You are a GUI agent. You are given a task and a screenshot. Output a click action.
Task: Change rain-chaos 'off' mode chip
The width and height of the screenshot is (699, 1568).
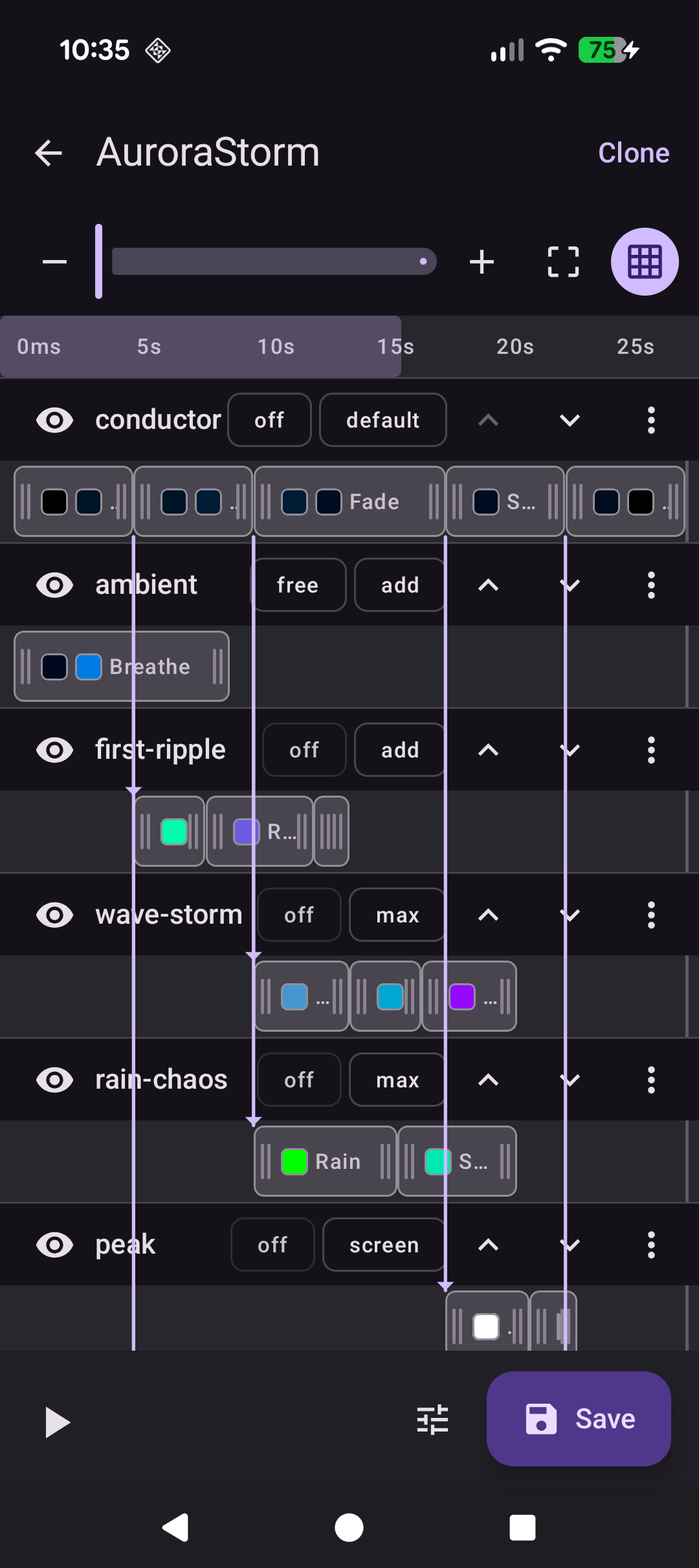point(299,1080)
